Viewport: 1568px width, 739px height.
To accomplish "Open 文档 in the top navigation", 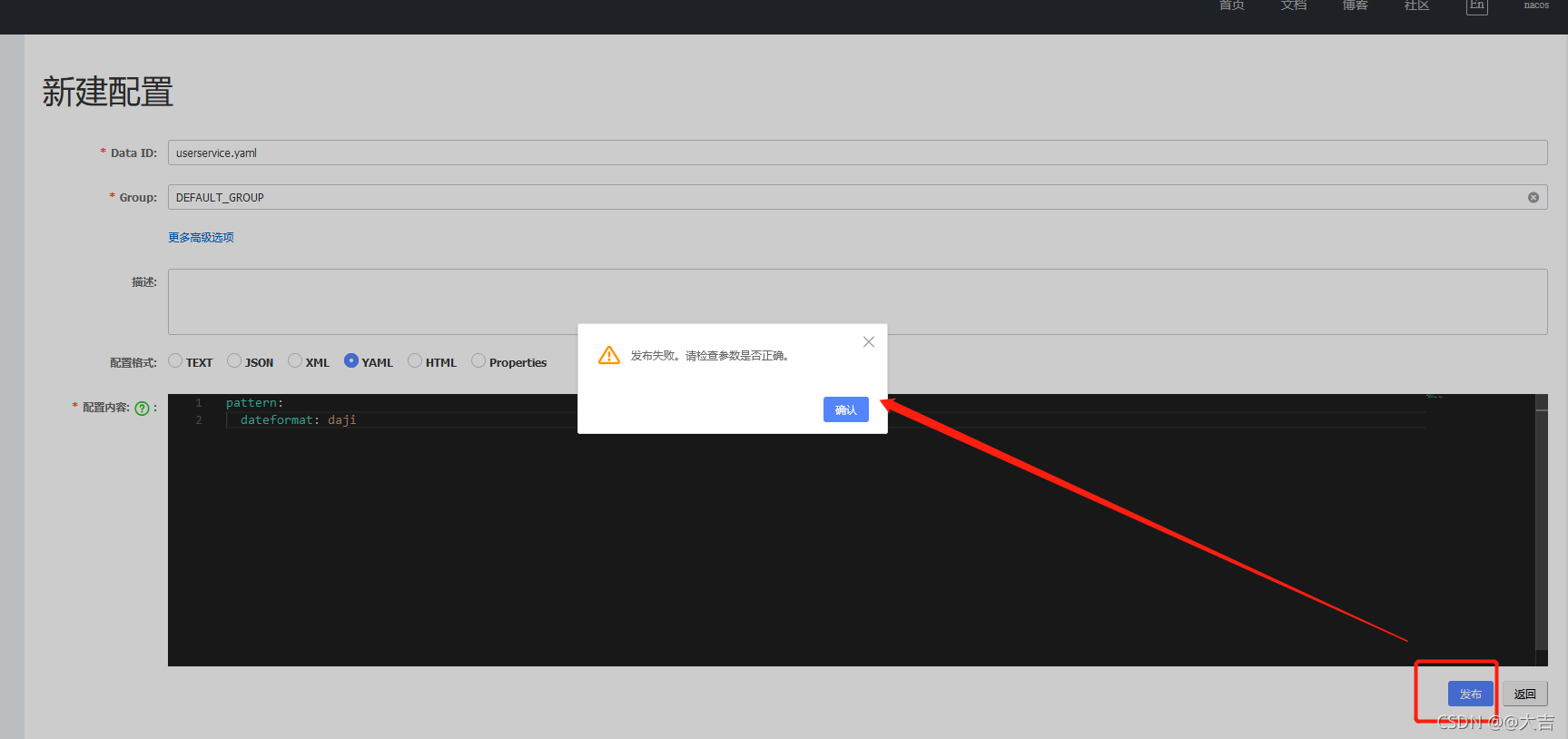I will [x=1294, y=5].
